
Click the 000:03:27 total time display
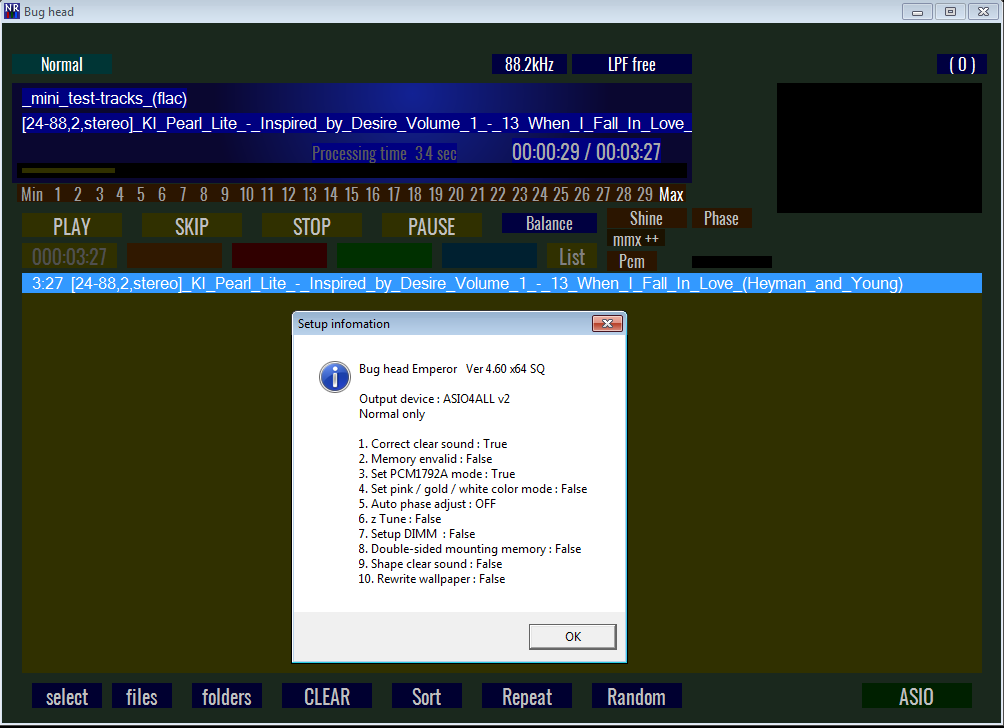point(69,256)
